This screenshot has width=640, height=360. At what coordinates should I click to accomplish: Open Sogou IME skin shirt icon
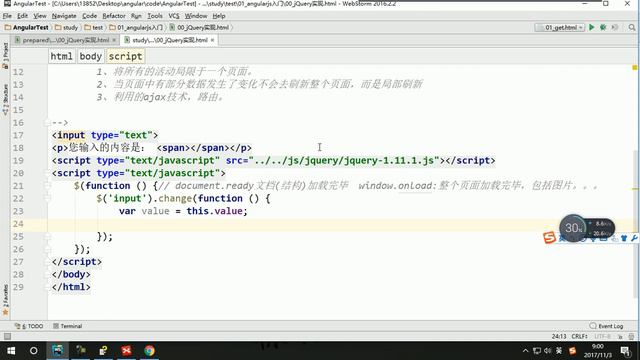(x=624, y=238)
